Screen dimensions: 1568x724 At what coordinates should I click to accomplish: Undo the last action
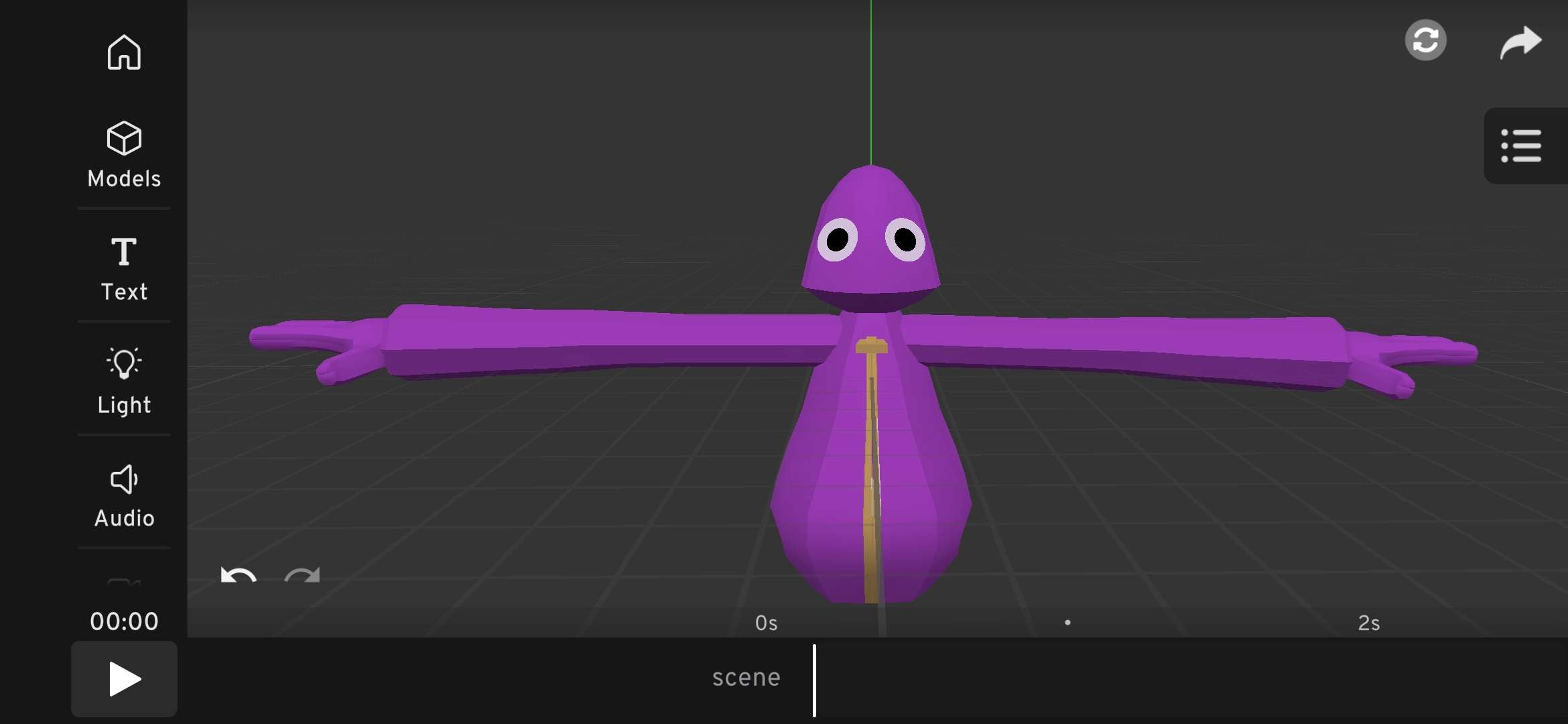pos(239,575)
